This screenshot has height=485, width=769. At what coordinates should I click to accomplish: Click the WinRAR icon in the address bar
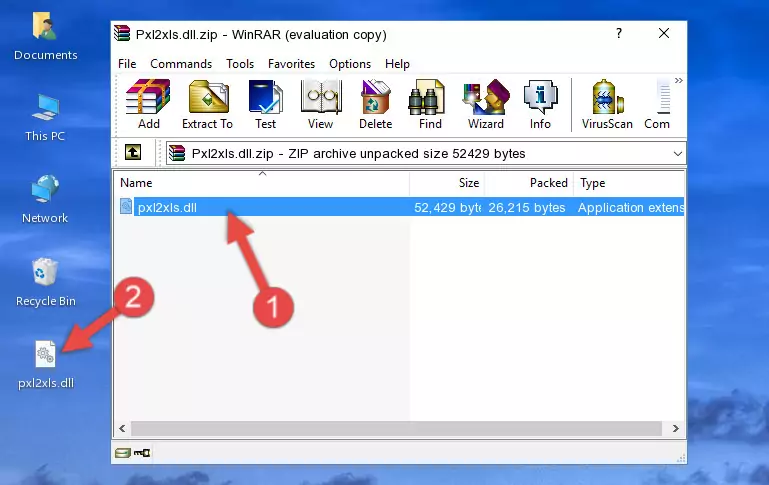(x=177, y=153)
